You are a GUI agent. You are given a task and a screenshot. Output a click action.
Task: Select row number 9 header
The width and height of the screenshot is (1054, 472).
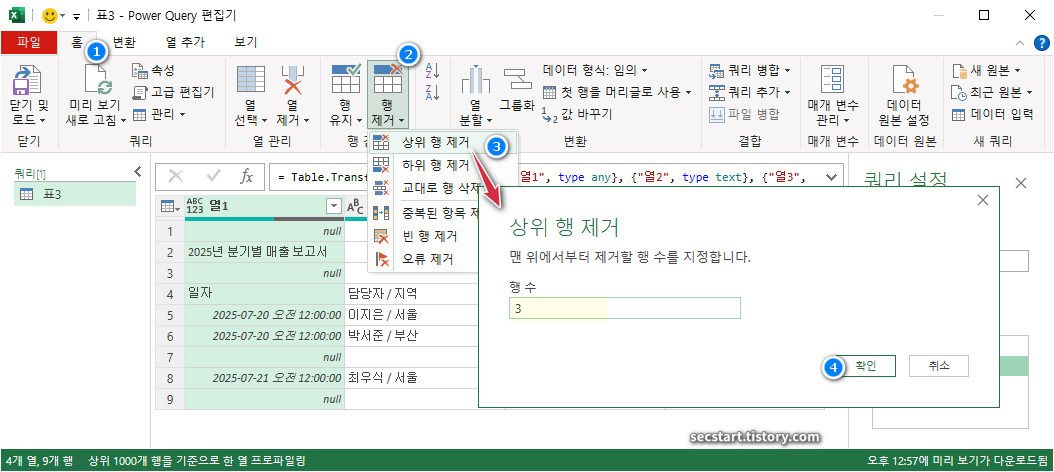click(x=170, y=399)
